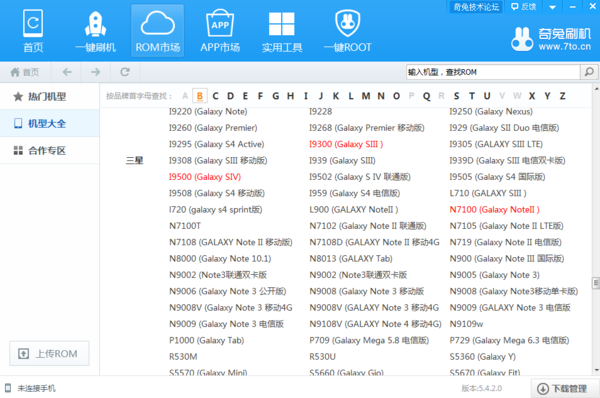600x398 pixels.
Task: Filter brands by letter S
Action: pos(456,96)
